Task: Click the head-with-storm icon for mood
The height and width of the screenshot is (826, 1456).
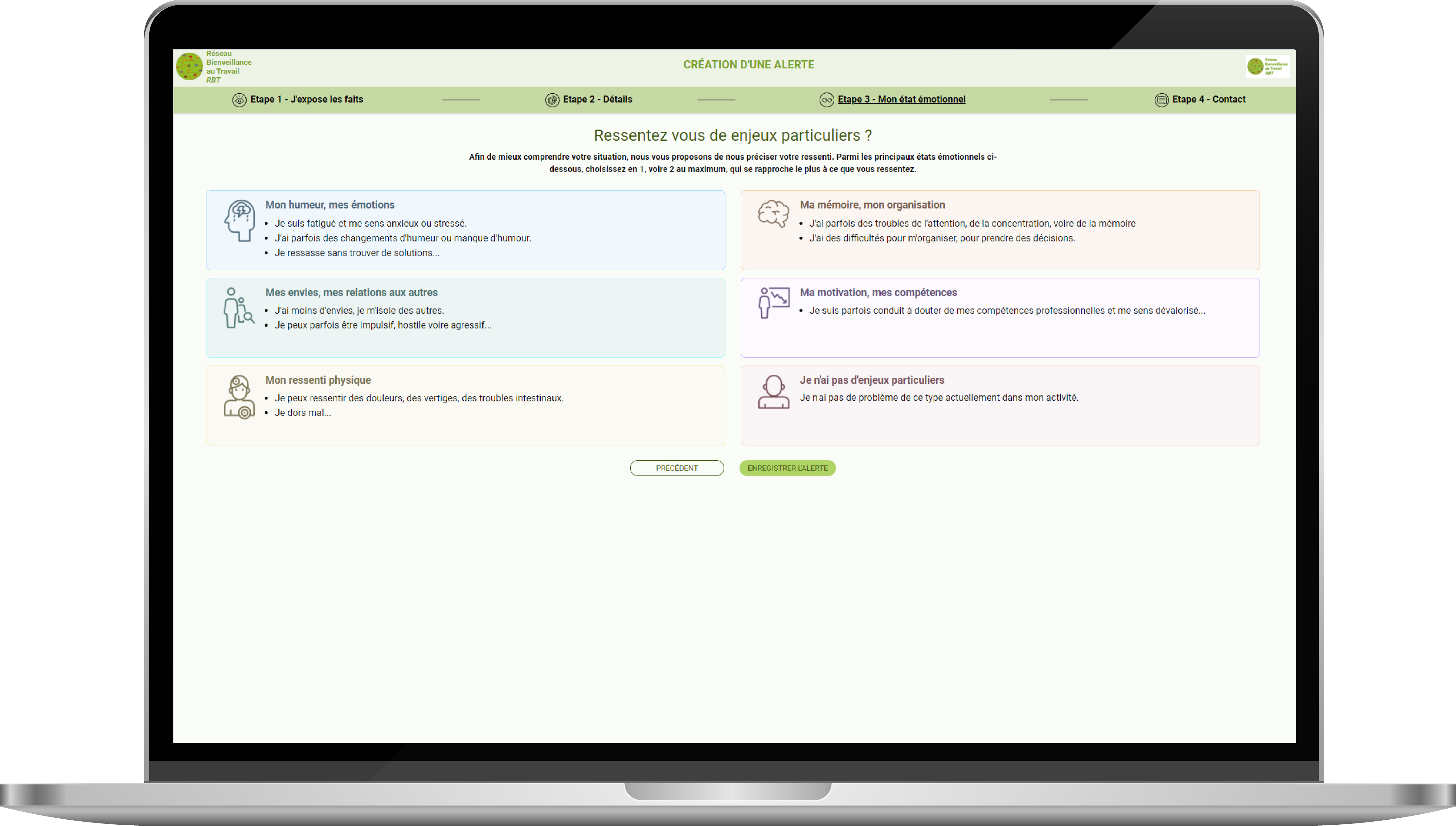Action: tap(240, 221)
